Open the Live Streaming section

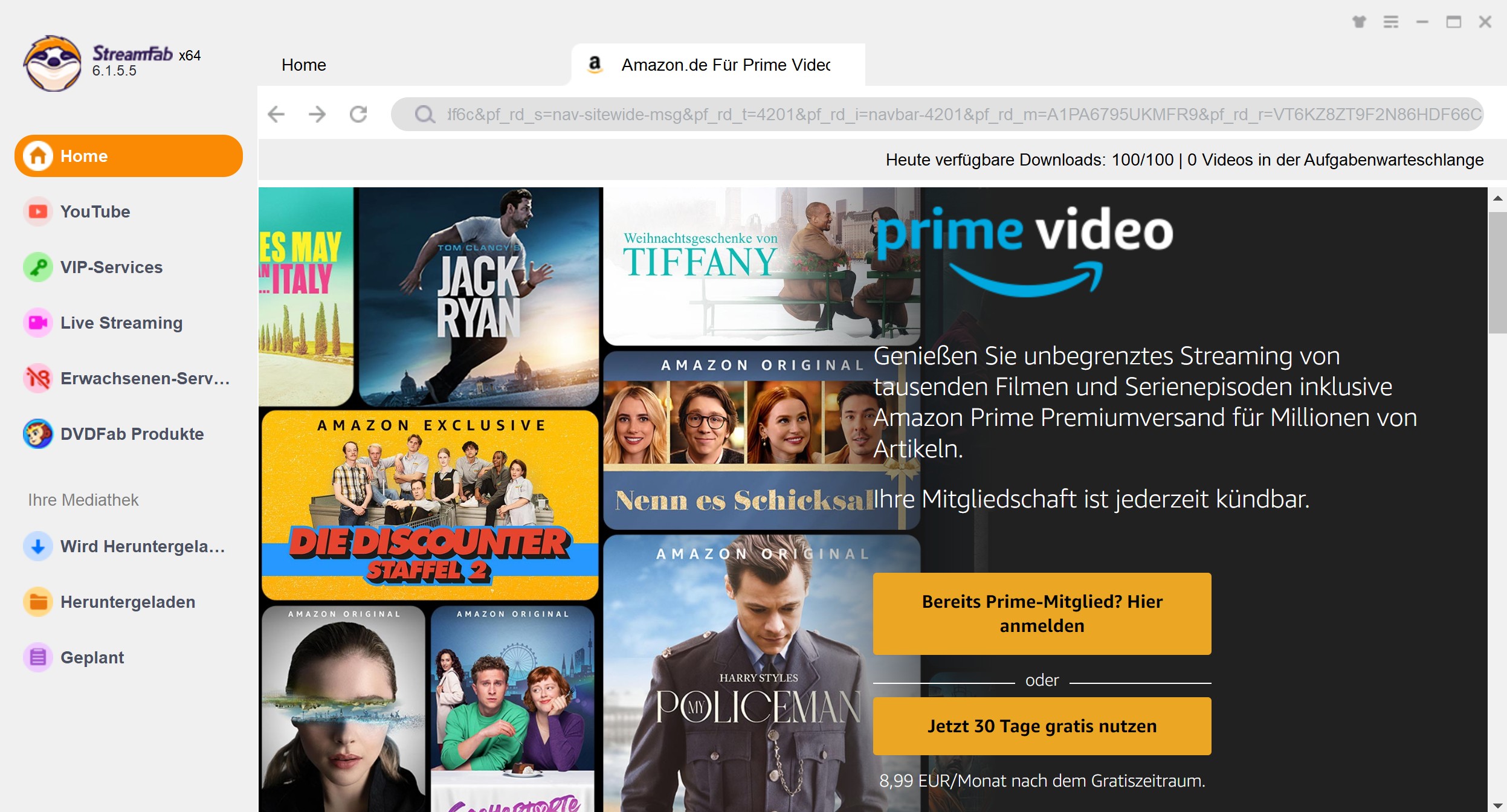coord(121,322)
